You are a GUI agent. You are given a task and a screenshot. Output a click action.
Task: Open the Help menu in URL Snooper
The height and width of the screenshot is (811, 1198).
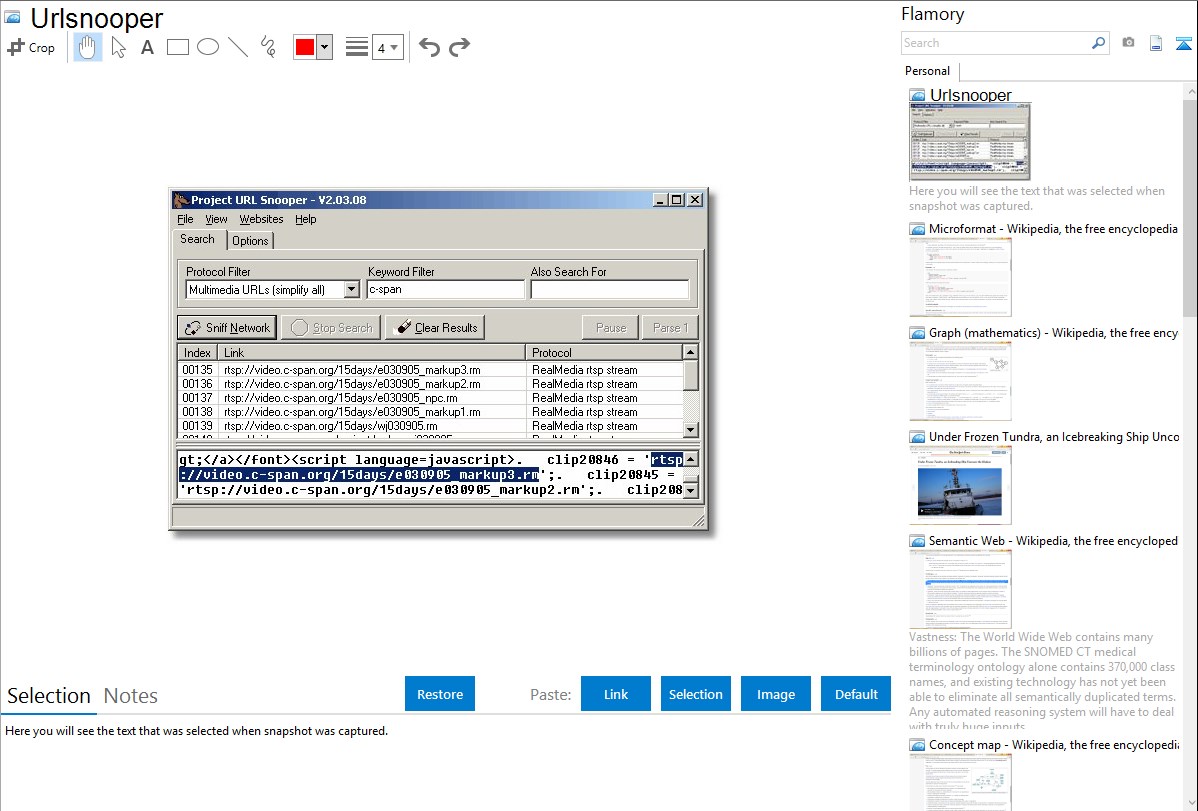(x=306, y=219)
